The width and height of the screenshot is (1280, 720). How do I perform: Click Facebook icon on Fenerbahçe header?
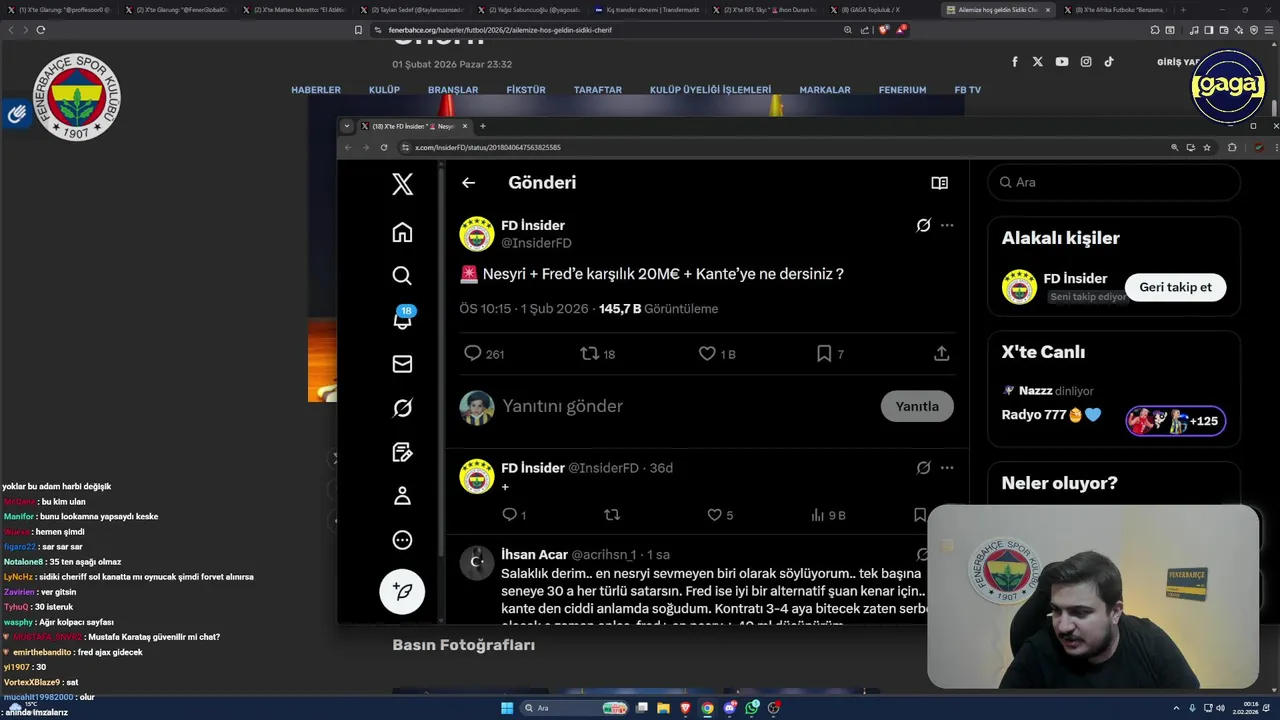[1015, 62]
